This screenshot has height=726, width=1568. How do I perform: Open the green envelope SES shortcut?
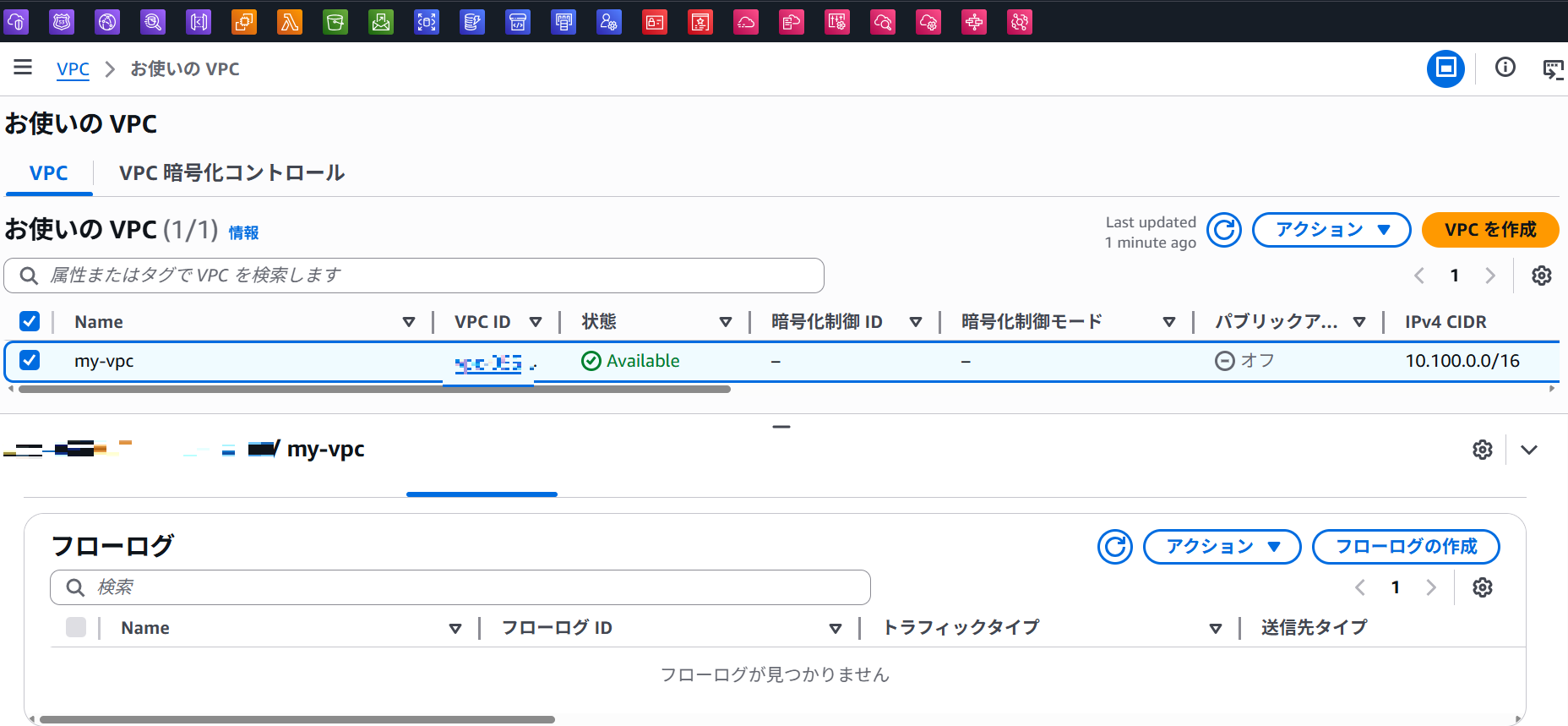tap(381, 22)
